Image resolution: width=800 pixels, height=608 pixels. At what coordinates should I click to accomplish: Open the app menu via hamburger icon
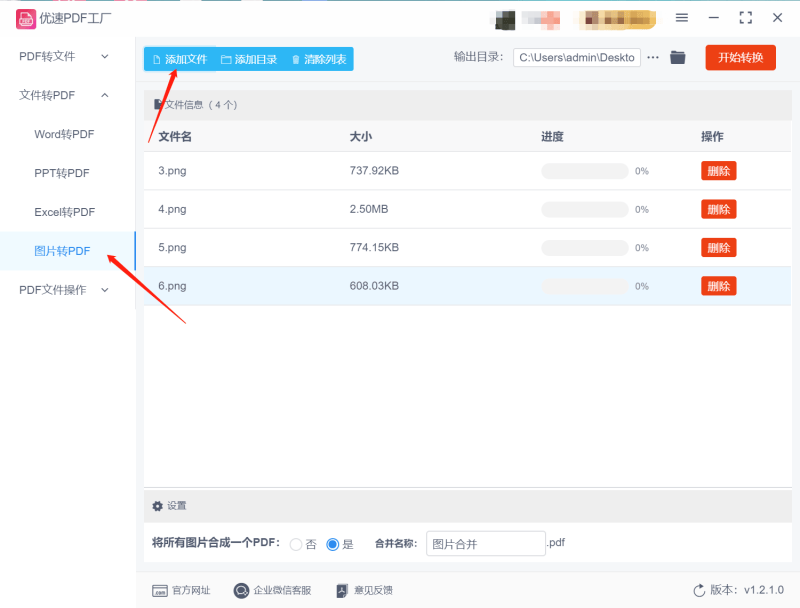tap(682, 17)
